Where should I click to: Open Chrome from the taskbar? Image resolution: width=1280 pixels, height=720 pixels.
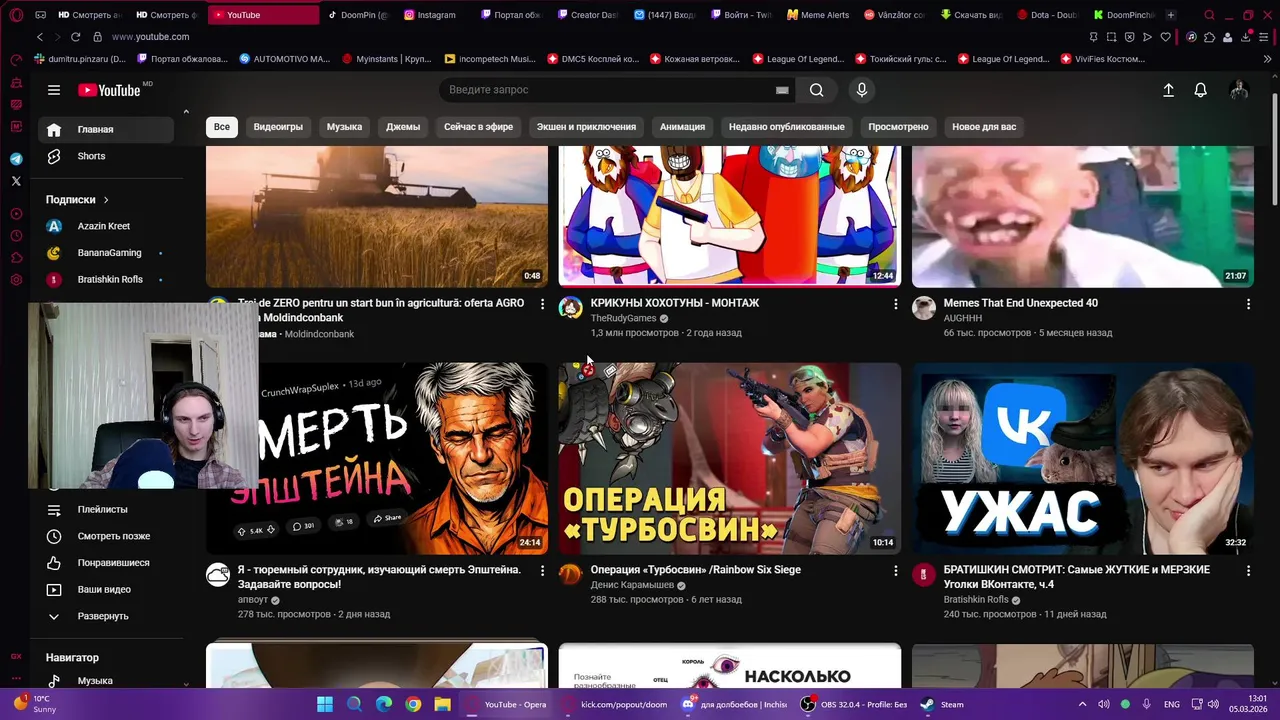[x=413, y=704]
